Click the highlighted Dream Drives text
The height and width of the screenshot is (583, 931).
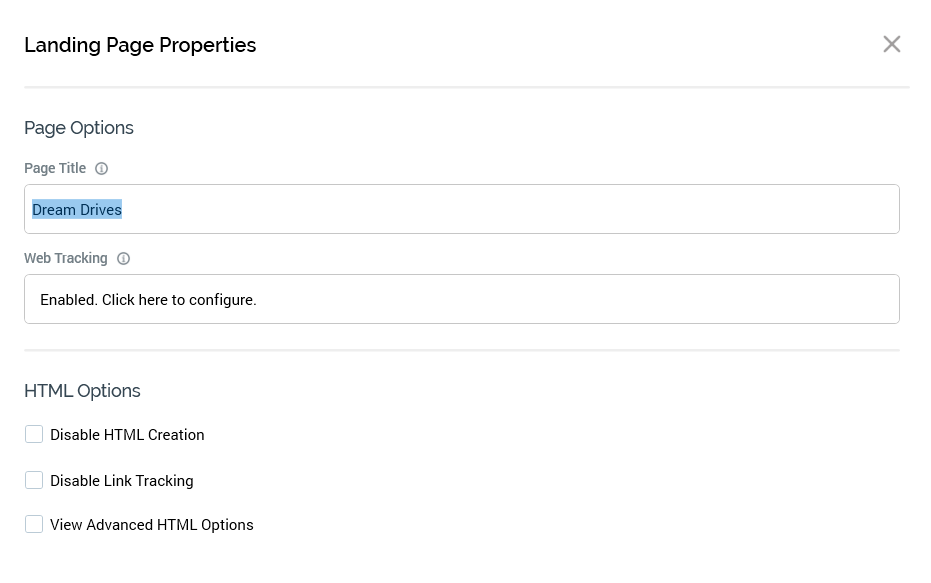[77, 209]
